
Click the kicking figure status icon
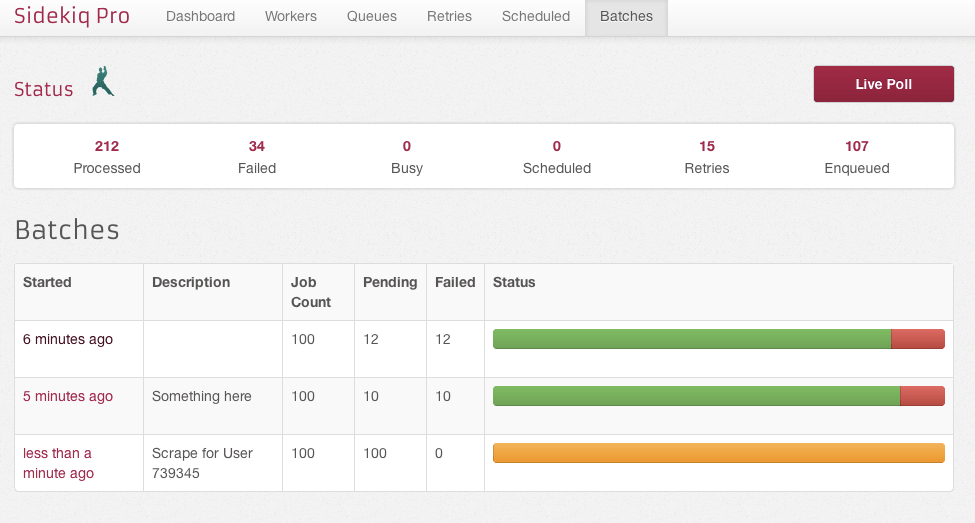pos(102,82)
